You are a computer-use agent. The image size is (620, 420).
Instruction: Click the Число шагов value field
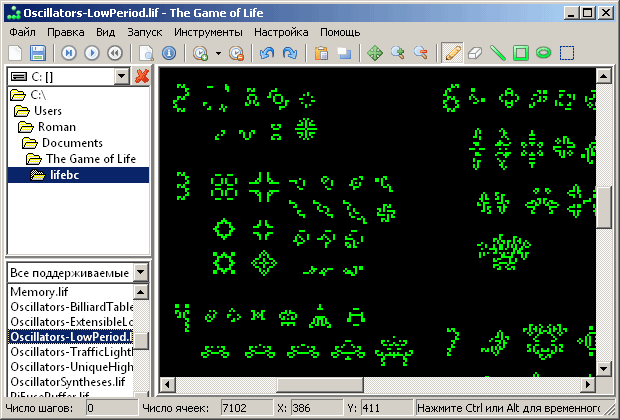112,408
